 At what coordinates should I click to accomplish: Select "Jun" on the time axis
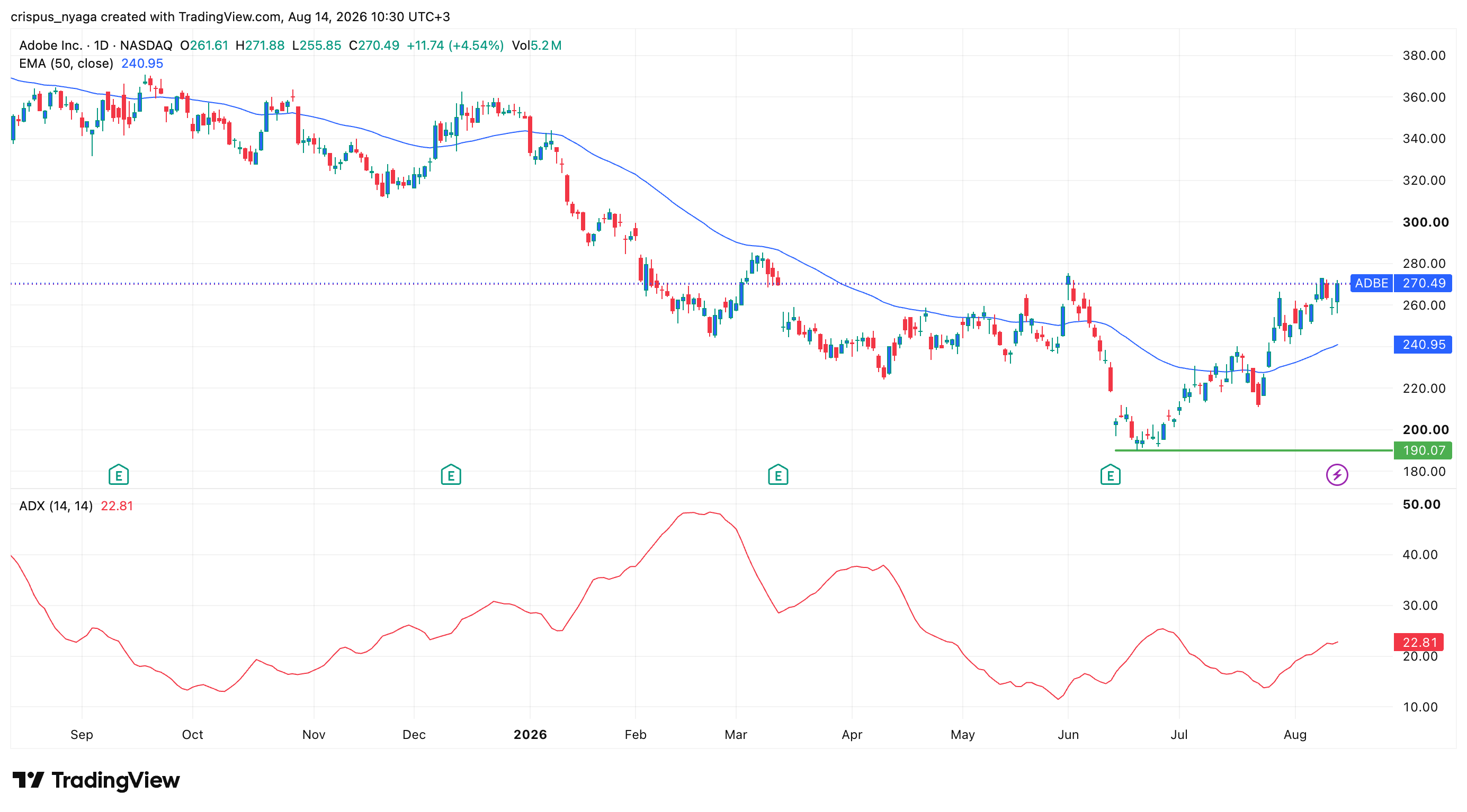point(1068,735)
